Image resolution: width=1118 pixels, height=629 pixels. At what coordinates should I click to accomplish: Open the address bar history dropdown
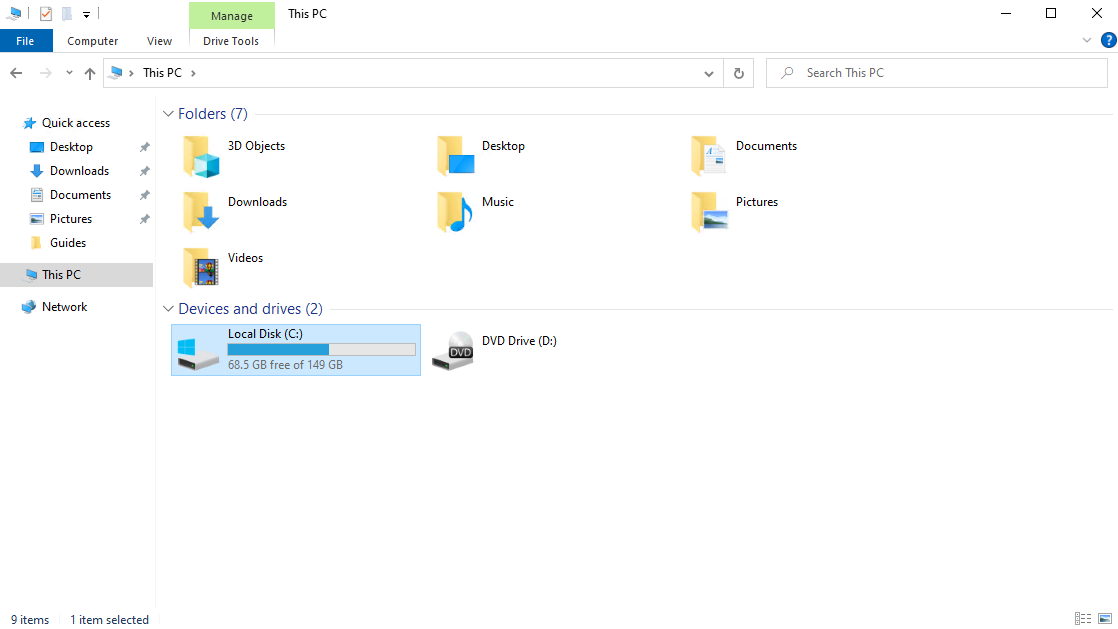coord(709,73)
